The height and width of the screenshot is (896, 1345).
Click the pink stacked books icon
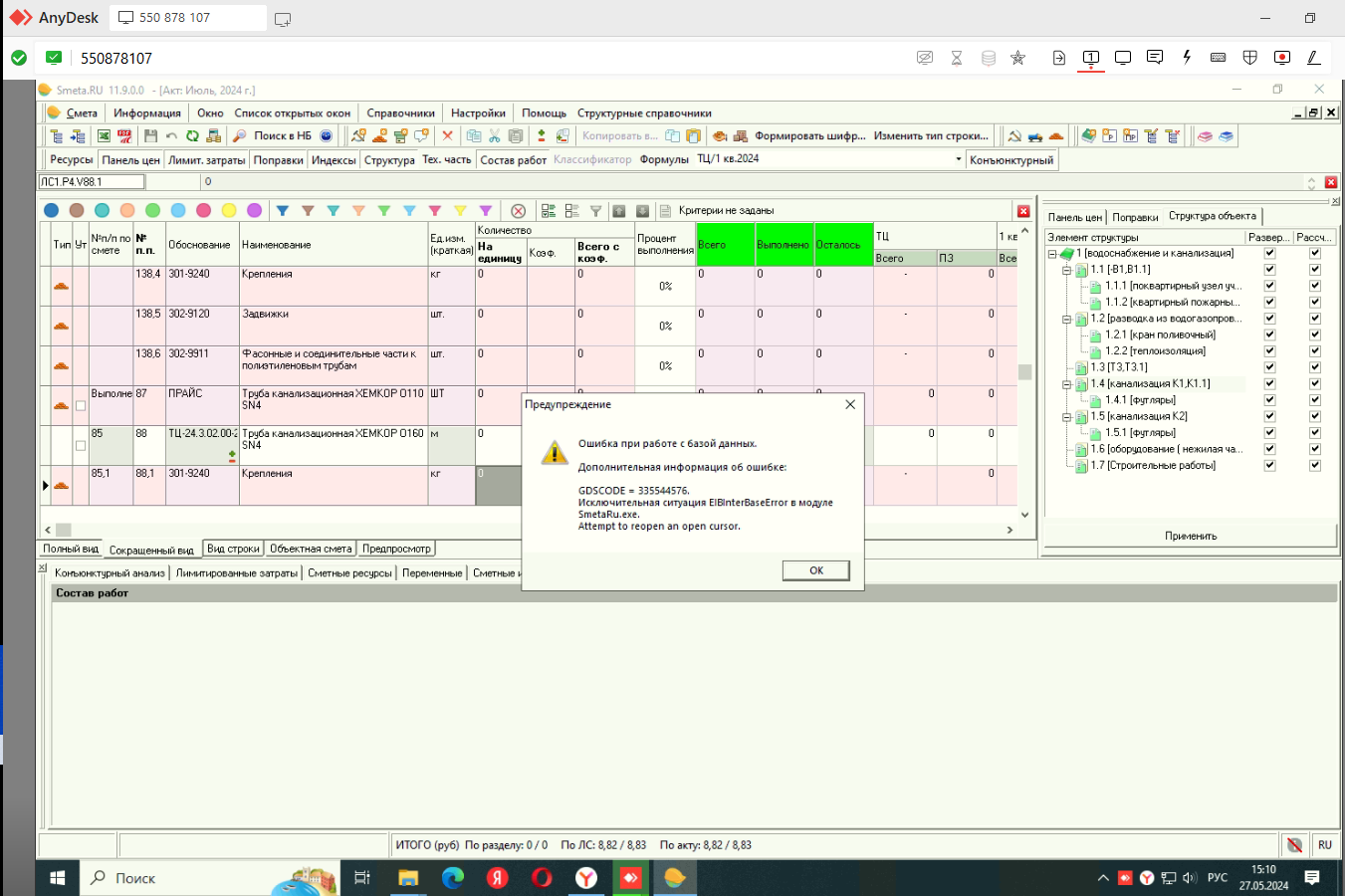1205,136
